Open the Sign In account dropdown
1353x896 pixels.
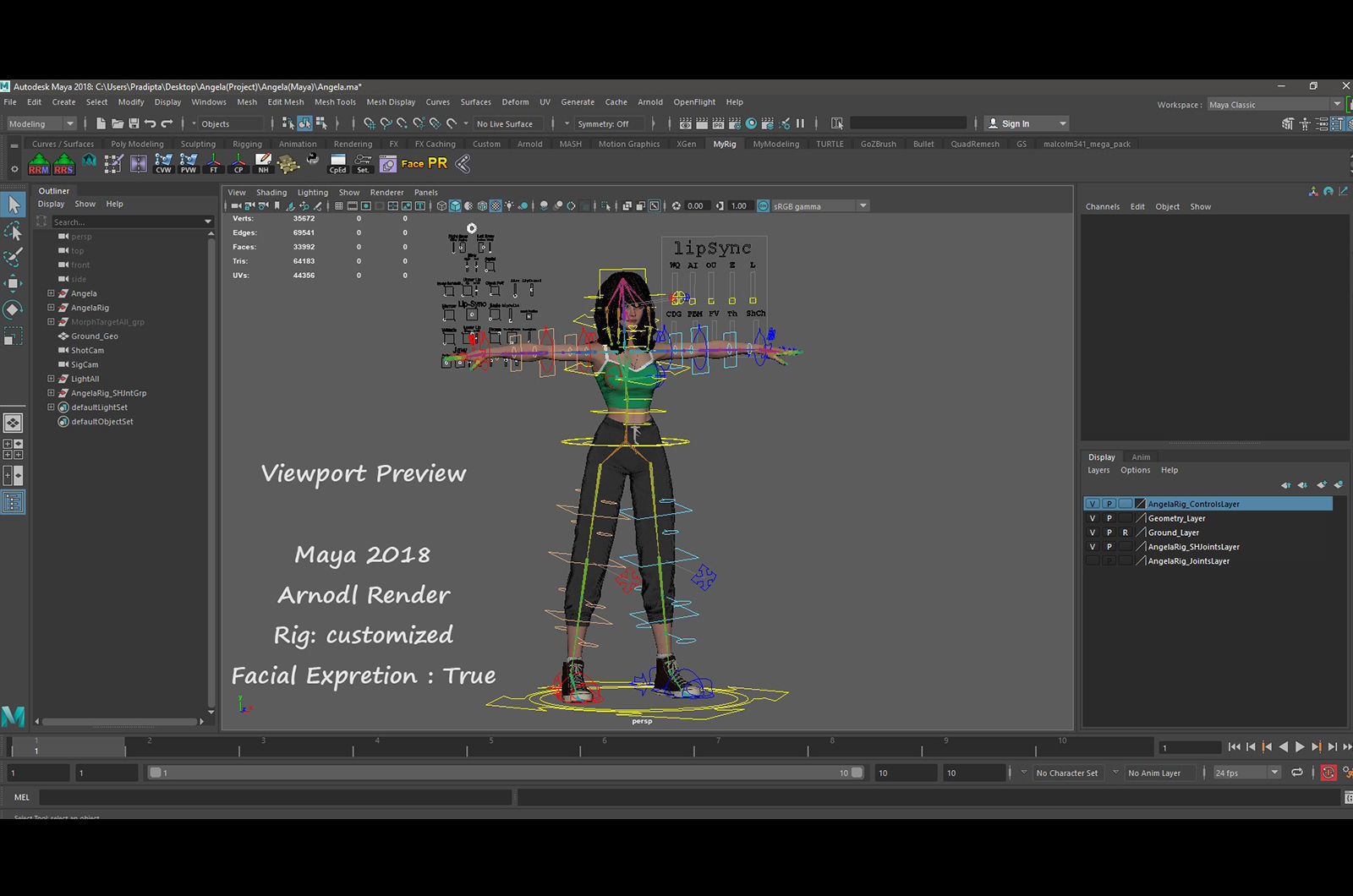click(1027, 123)
